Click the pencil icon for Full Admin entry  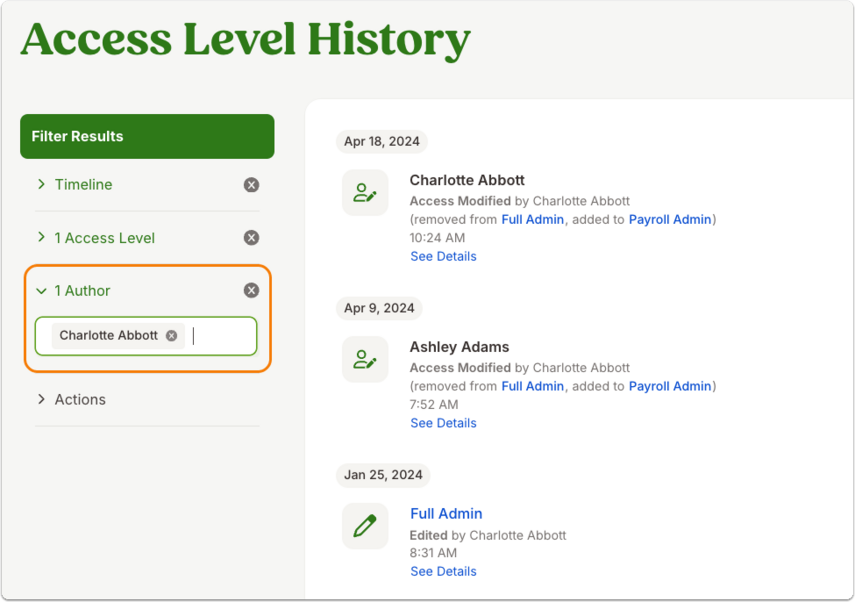click(x=365, y=526)
